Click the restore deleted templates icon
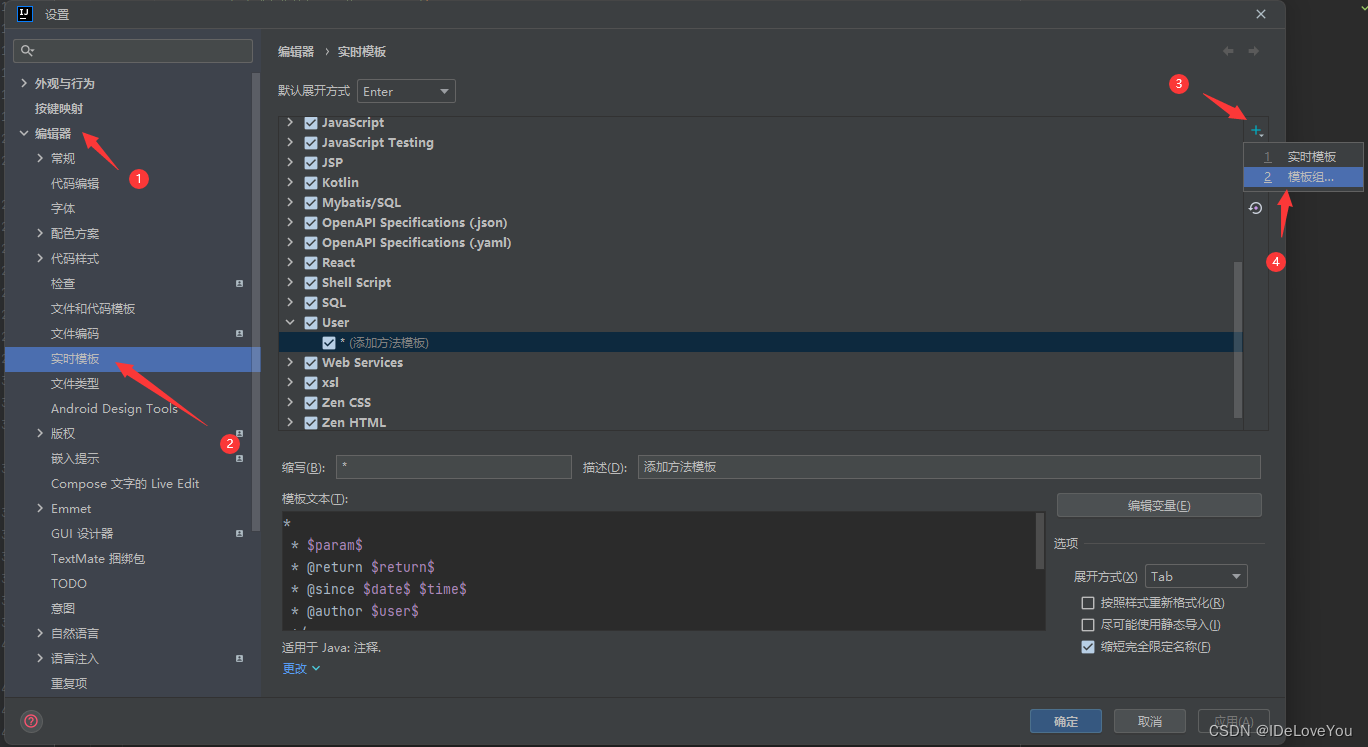The width and height of the screenshot is (1368, 747). pos(1256,208)
